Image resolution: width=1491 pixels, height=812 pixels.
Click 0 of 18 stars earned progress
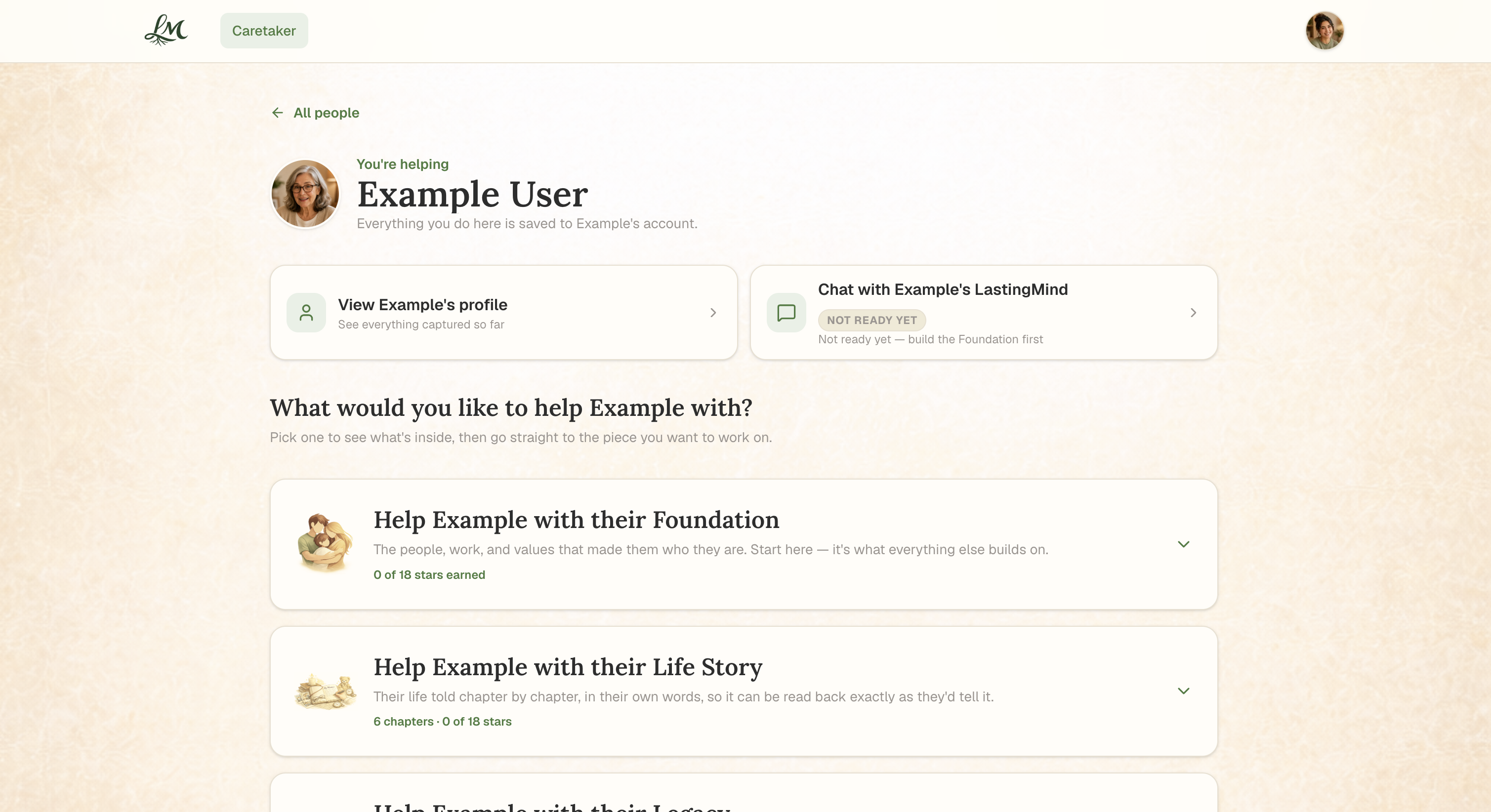(x=429, y=575)
